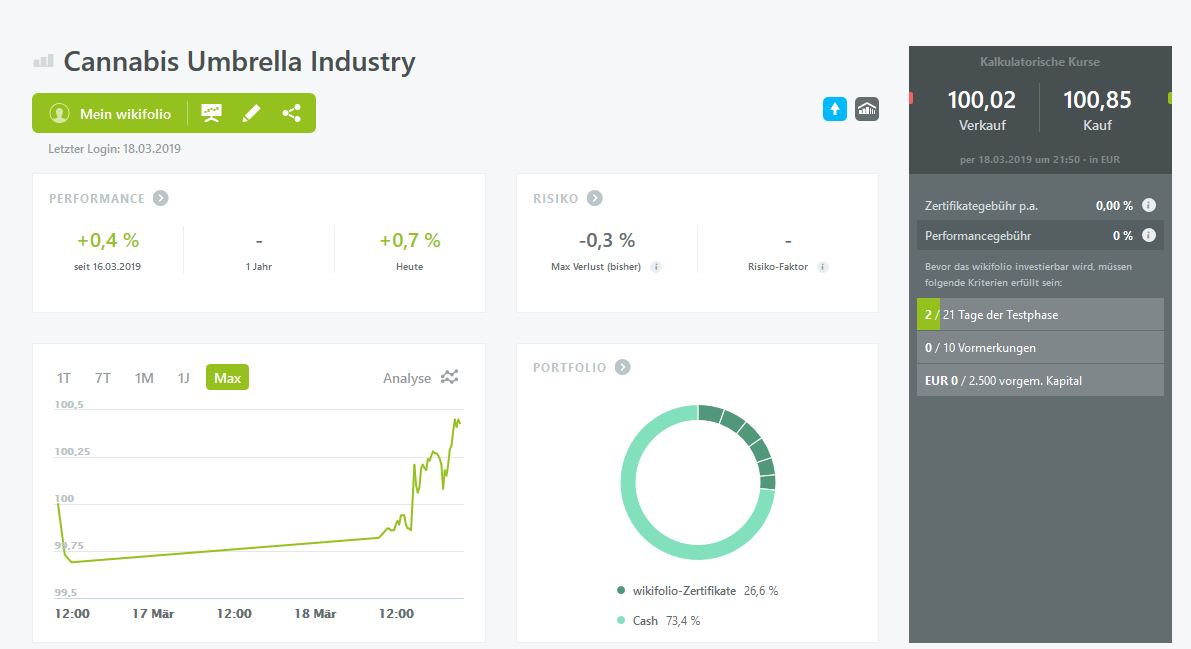This screenshot has height=649, width=1191.
Task: Select the 1M chart time range
Action: (144, 377)
